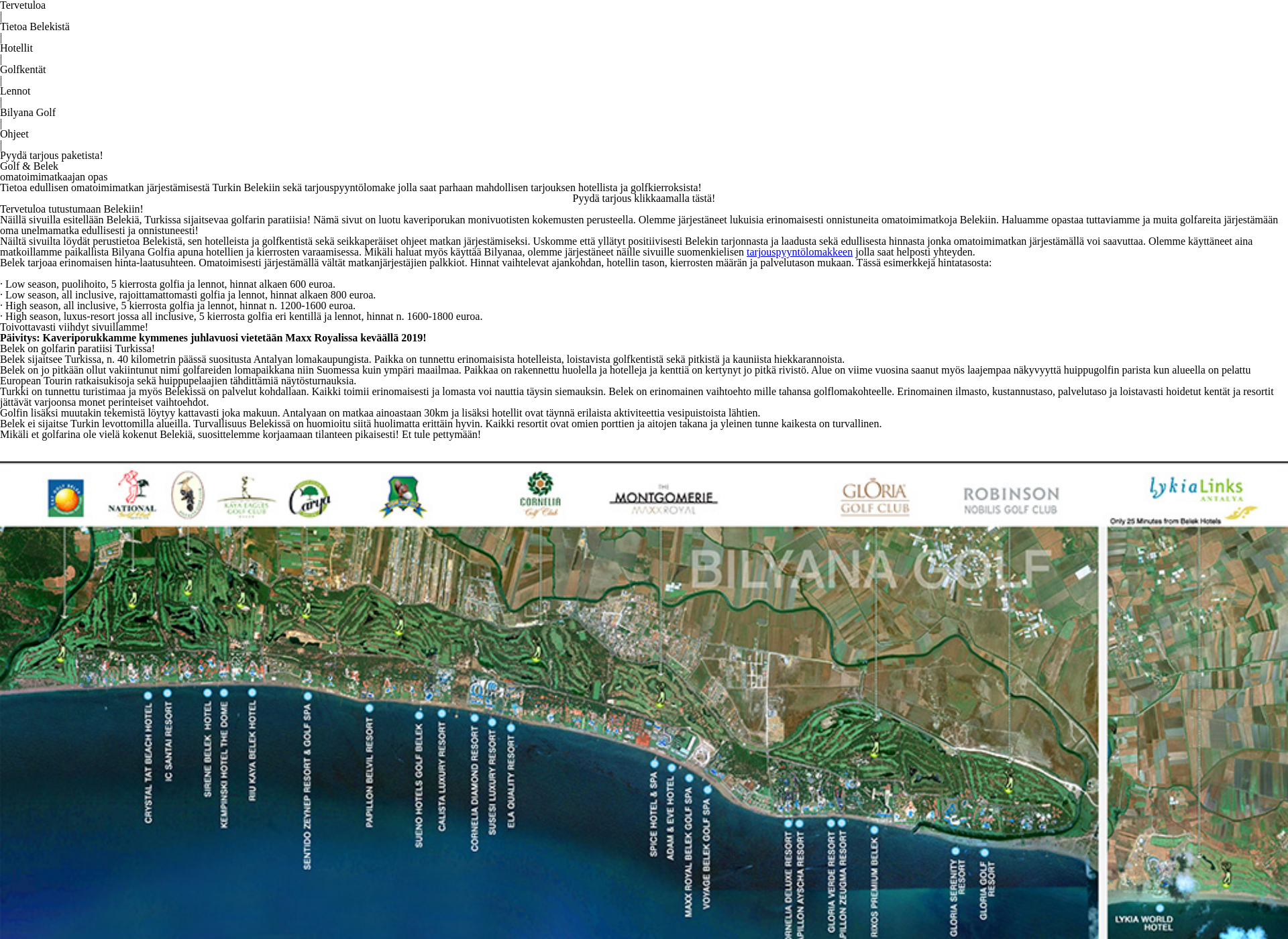Click the Kaya Eagles Golf Club logo
Image resolution: width=1288 pixels, height=939 pixels.
246,497
